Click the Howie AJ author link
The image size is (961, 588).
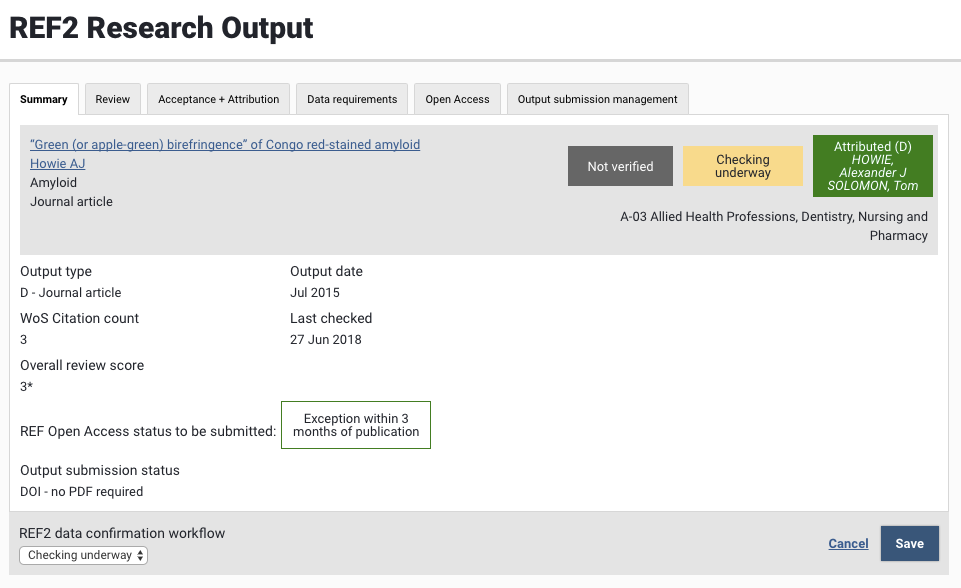point(57,164)
